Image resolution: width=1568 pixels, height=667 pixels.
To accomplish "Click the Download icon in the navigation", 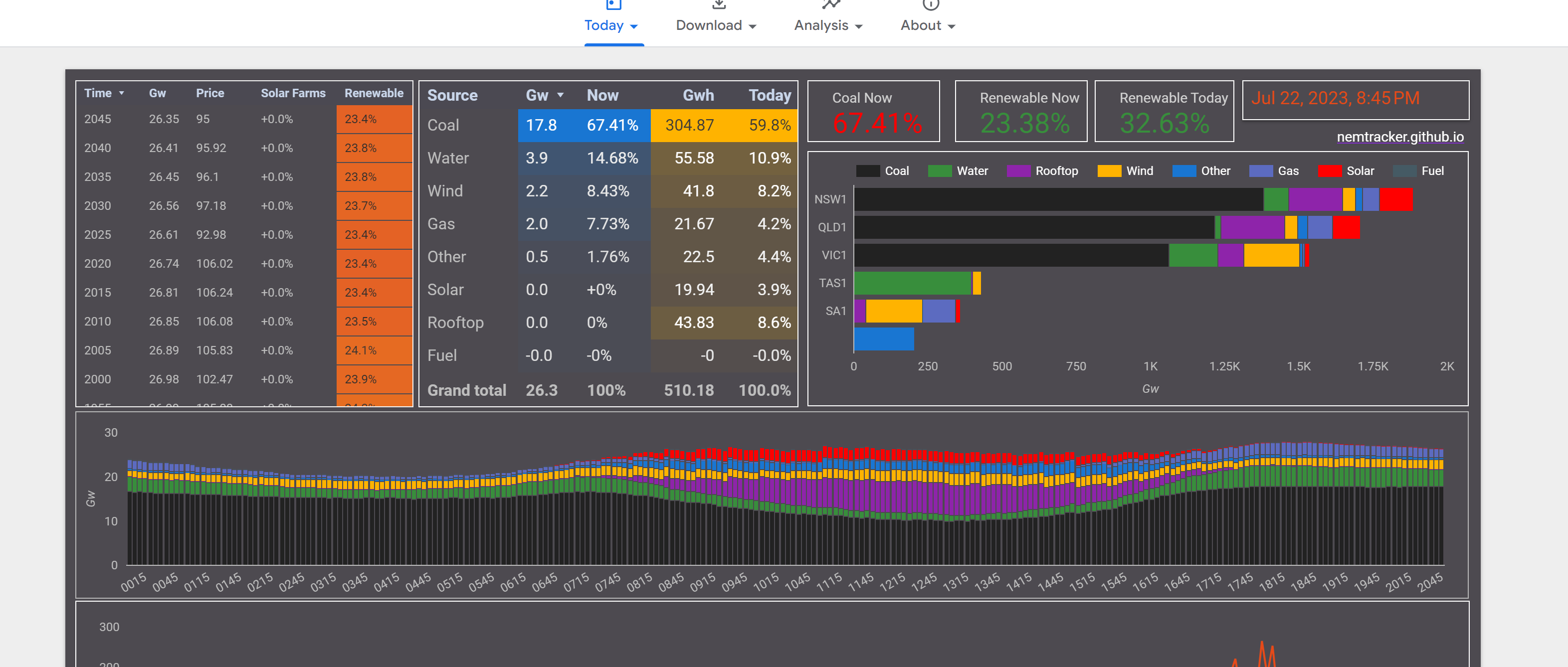I will [x=718, y=5].
